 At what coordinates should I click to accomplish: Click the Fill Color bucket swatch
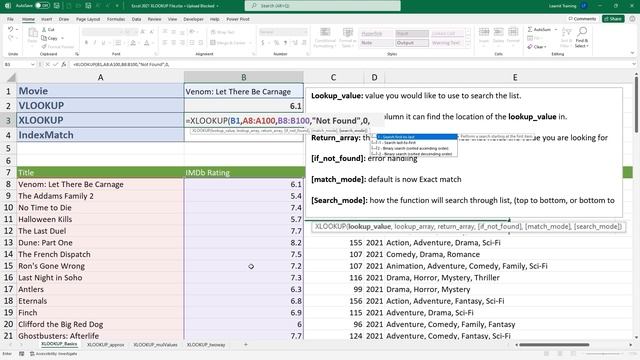[x=132, y=43]
